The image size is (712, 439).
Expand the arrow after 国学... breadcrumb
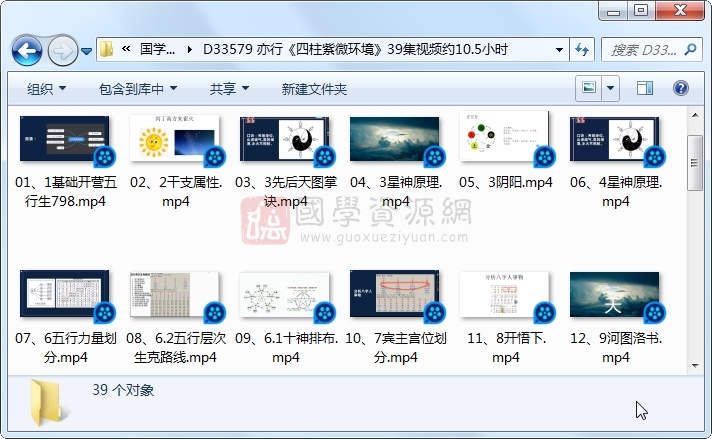(189, 49)
